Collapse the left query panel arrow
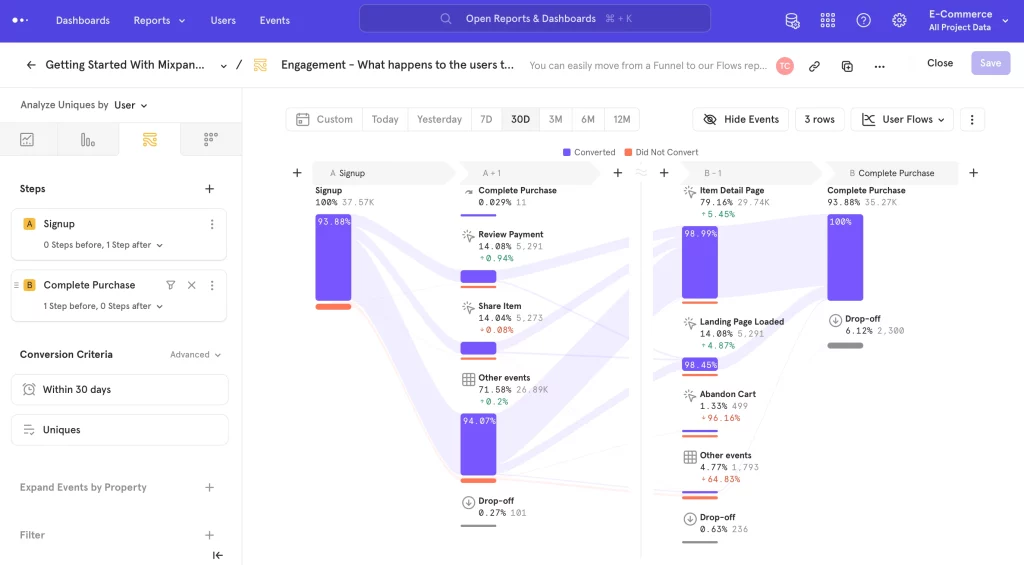The height and width of the screenshot is (565, 1024). [x=217, y=555]
